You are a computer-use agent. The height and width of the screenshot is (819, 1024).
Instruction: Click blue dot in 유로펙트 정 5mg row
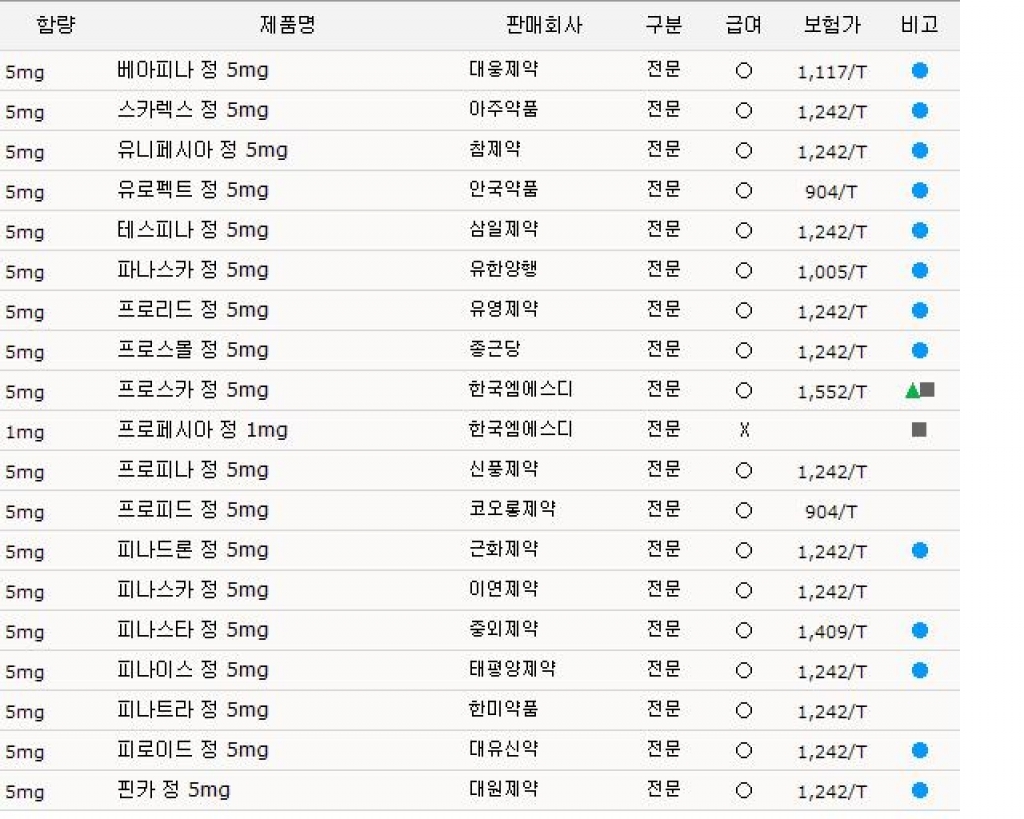[920, 191]
